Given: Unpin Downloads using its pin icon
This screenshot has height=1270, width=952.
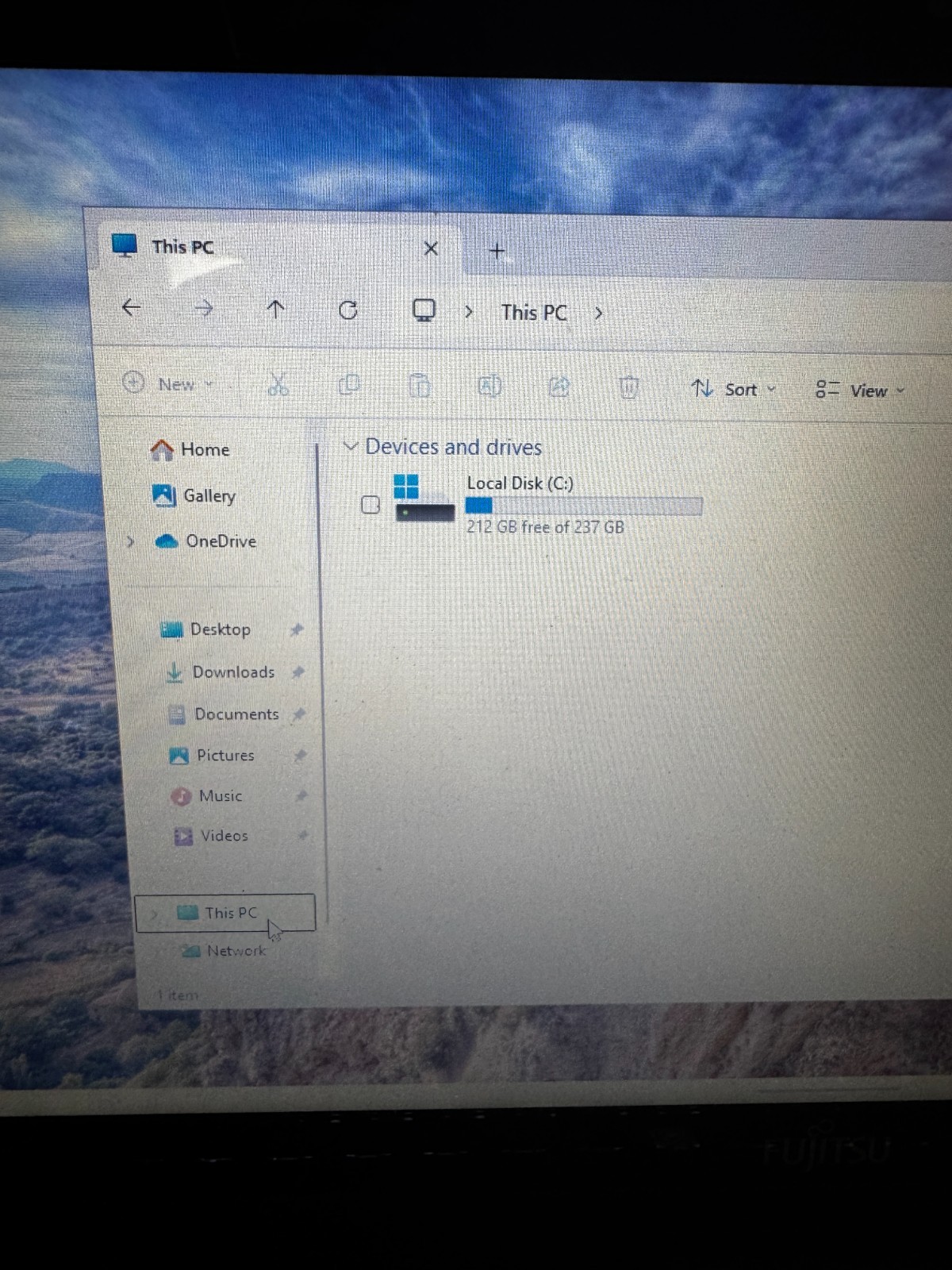Looking at the screenshot, I should pyautogui.click(x=298, y=672).
